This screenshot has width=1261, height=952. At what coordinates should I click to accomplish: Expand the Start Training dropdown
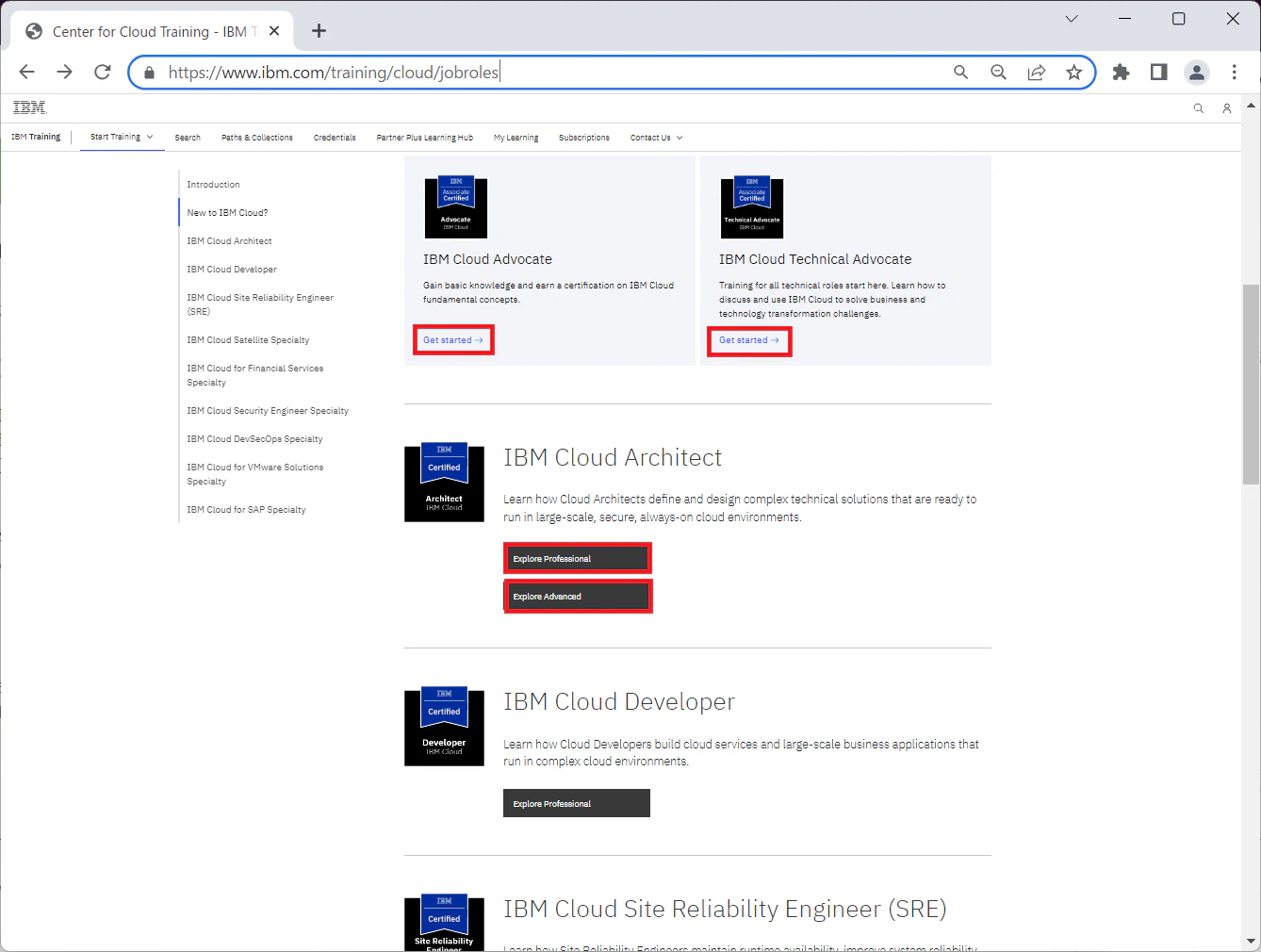122,137
